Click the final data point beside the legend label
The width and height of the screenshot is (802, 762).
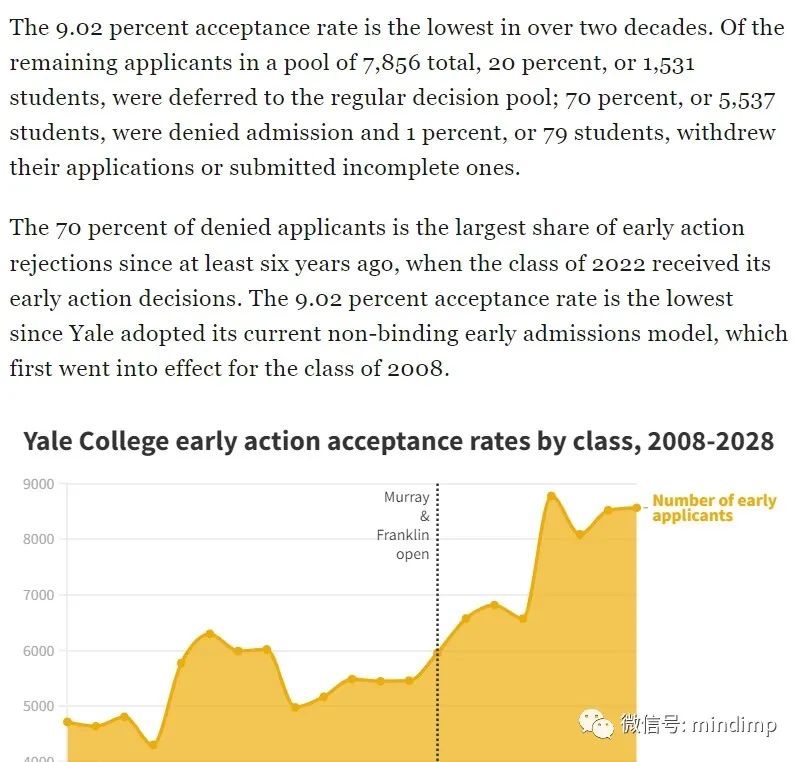(636, 508)
